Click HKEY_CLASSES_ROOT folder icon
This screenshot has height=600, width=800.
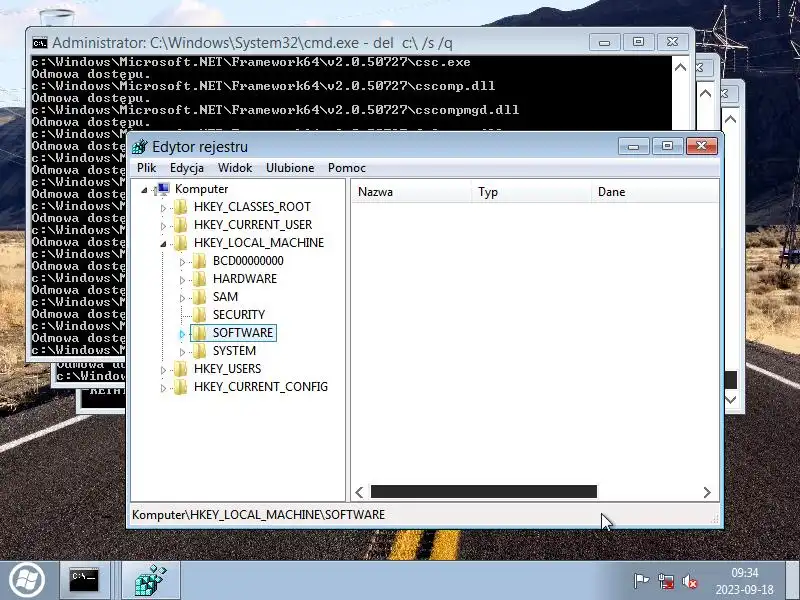(180, 207)
